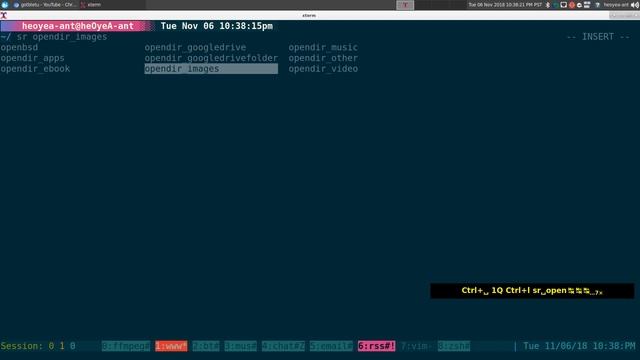This screenshot has width=640, height=360.
Task: Click the xterm X logo icon in title bar
Action: tap(4, 16)
